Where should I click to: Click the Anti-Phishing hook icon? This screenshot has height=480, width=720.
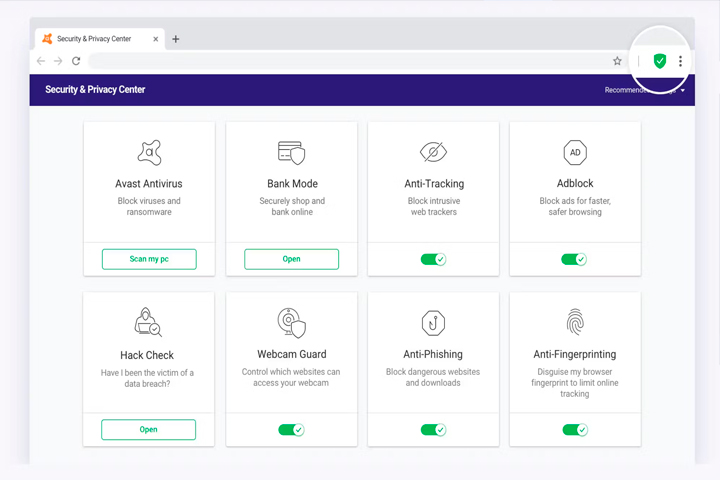point(433,323)
